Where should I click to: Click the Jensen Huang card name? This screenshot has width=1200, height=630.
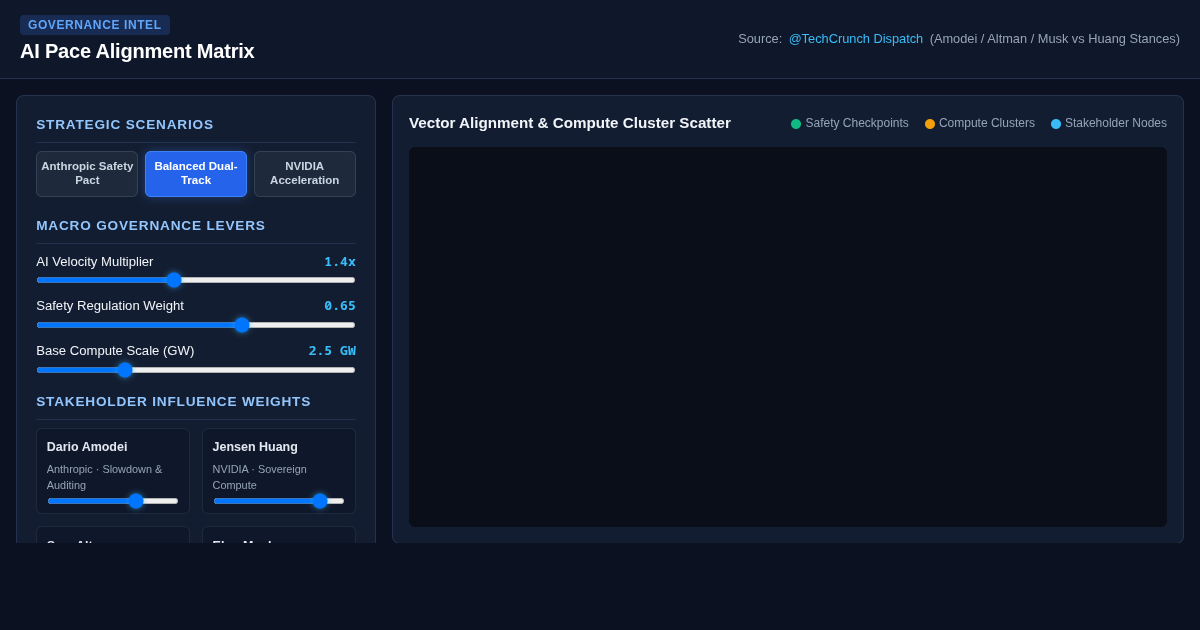(255, 447)
